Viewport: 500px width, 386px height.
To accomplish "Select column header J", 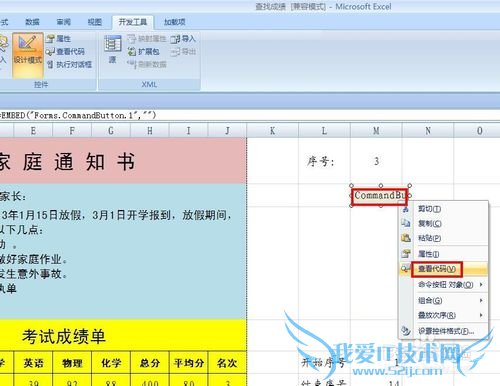I will pos(227,131).
